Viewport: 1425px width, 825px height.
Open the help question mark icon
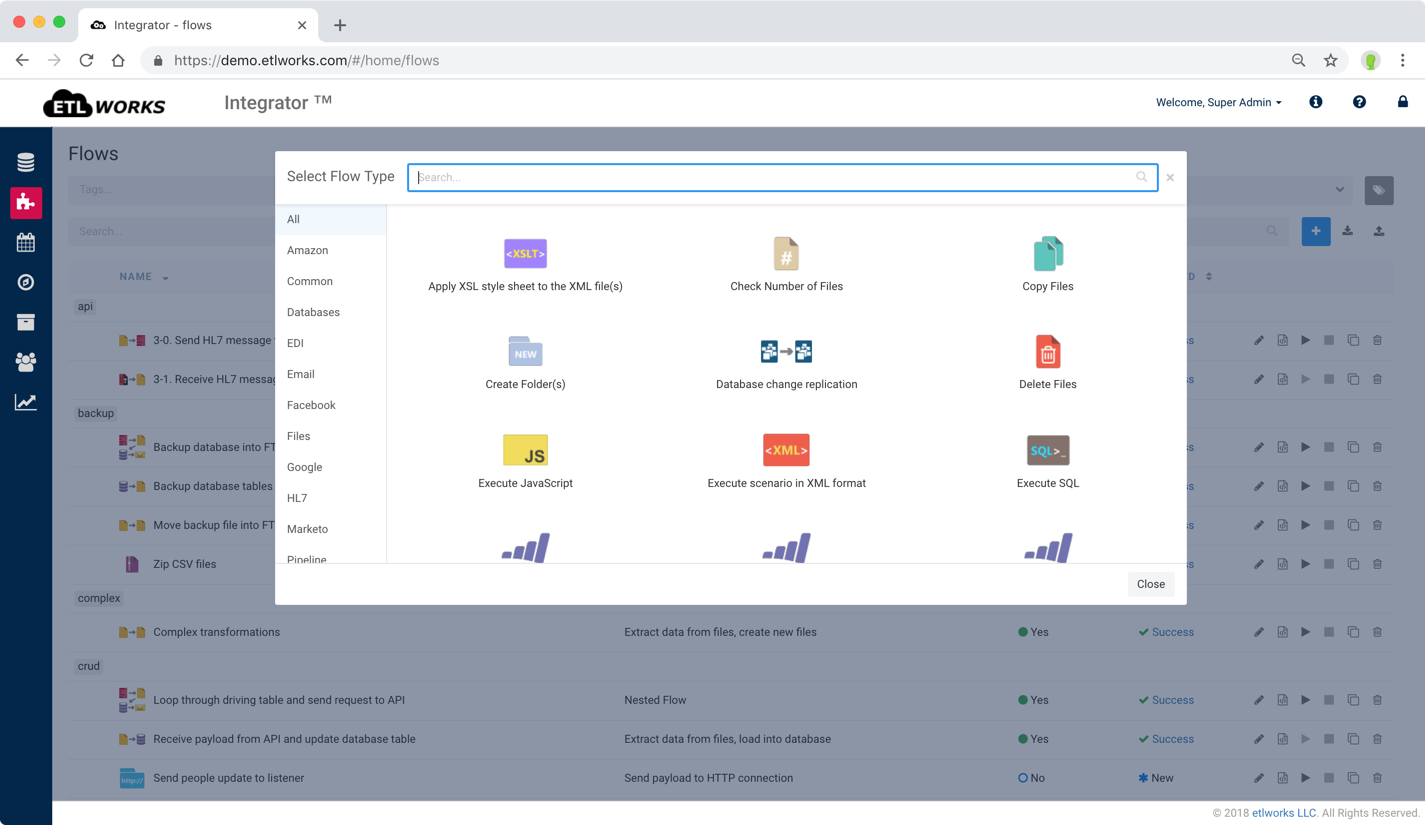point(1359,102)
